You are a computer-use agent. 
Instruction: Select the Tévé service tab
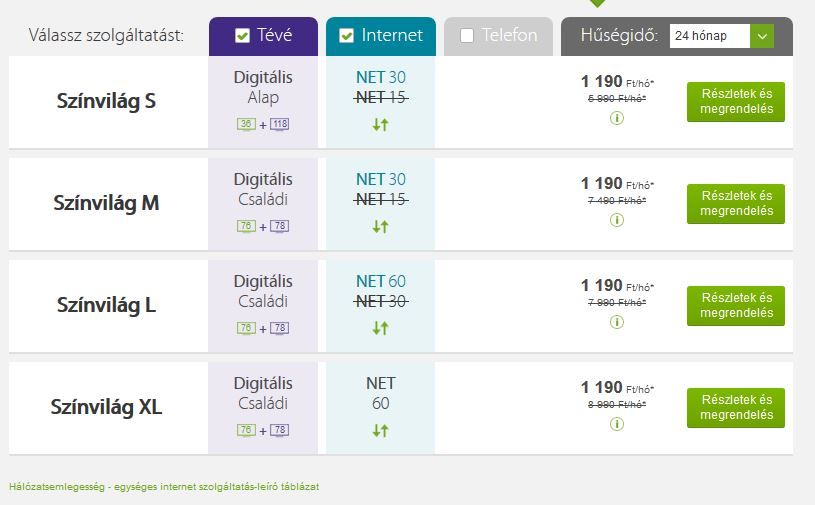click(x=264, y=36)
